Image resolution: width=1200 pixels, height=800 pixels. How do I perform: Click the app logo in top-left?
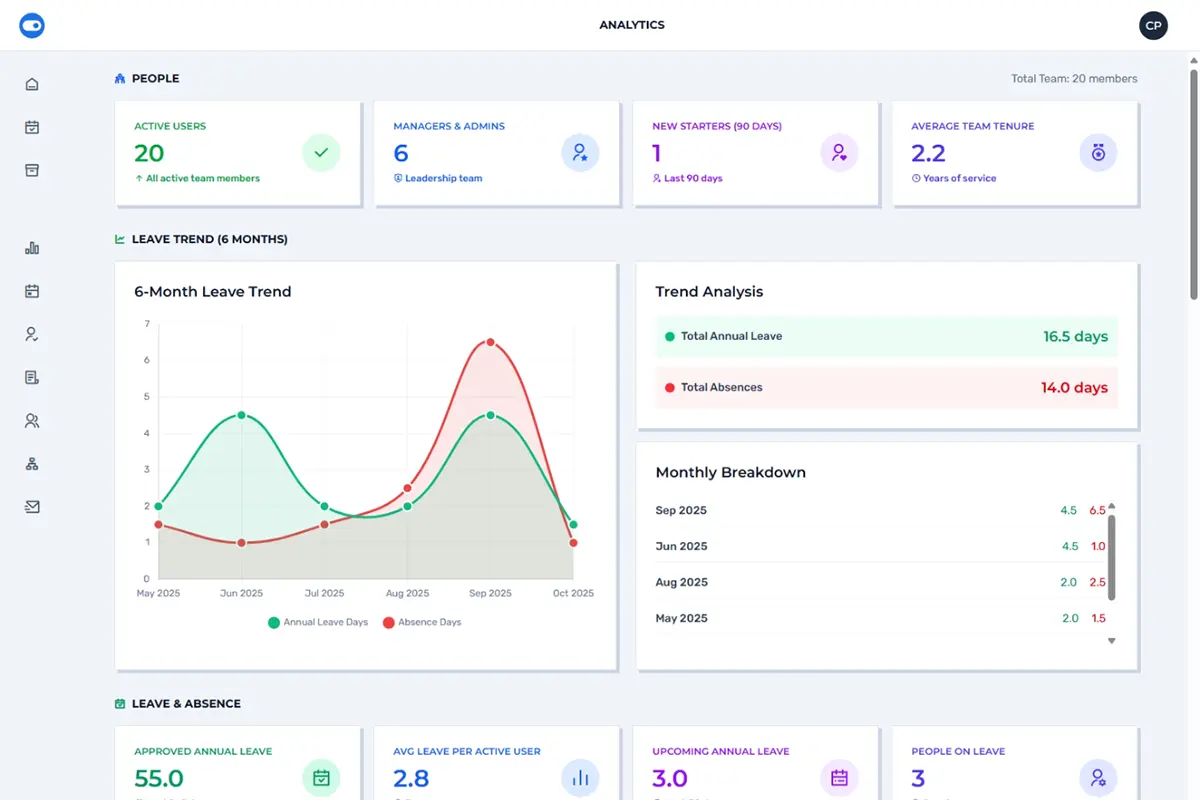(x=32, y=26)
